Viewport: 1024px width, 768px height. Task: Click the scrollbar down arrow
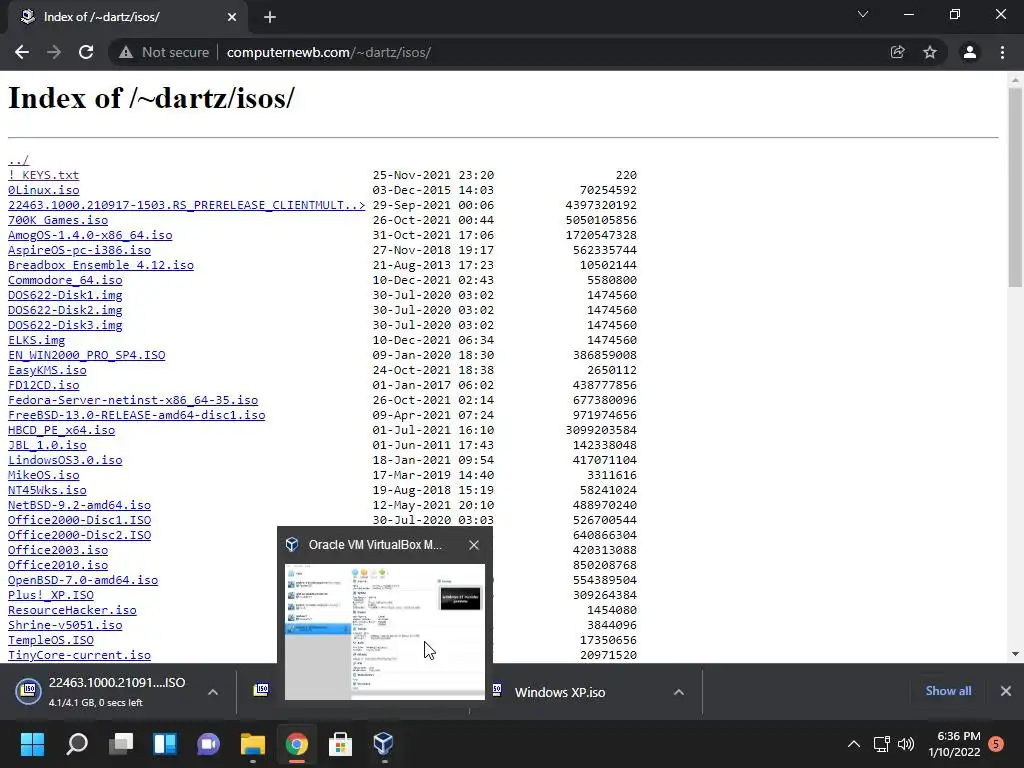point(1015,654)
